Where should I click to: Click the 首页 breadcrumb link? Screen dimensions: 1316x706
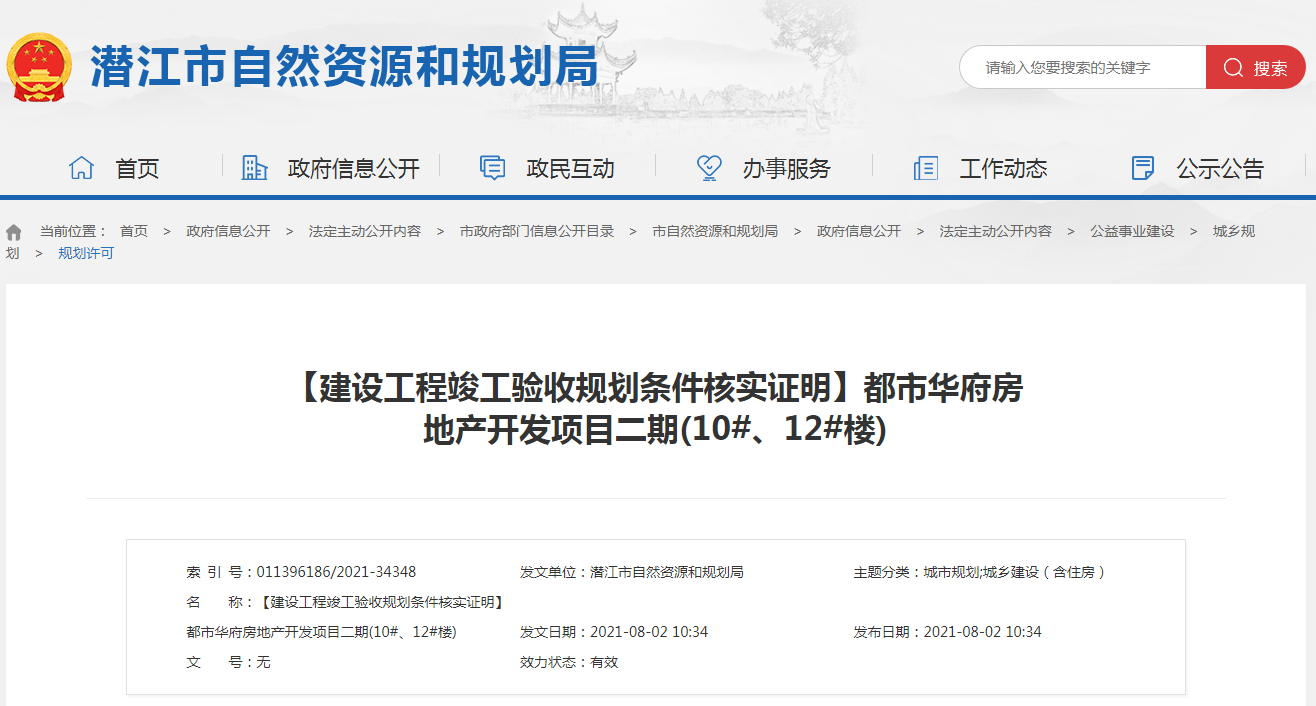coord(134,231)
